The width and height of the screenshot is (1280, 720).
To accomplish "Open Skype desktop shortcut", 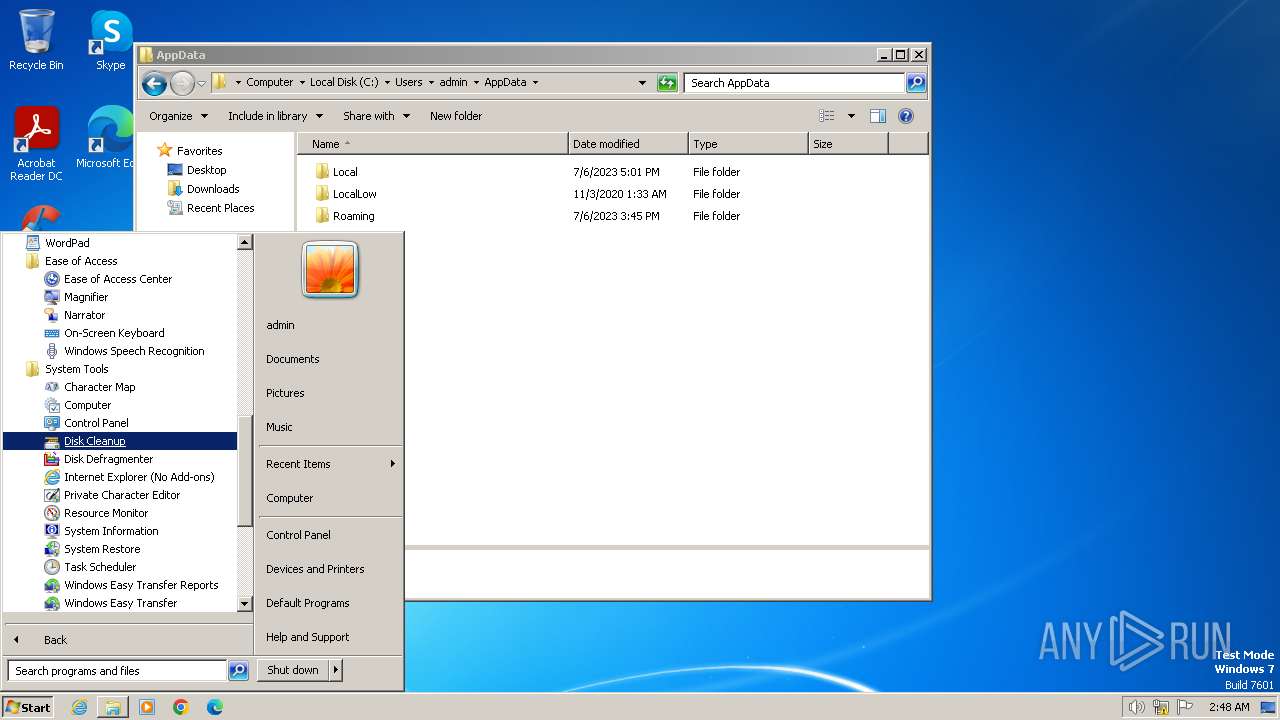I will (110, 40).
